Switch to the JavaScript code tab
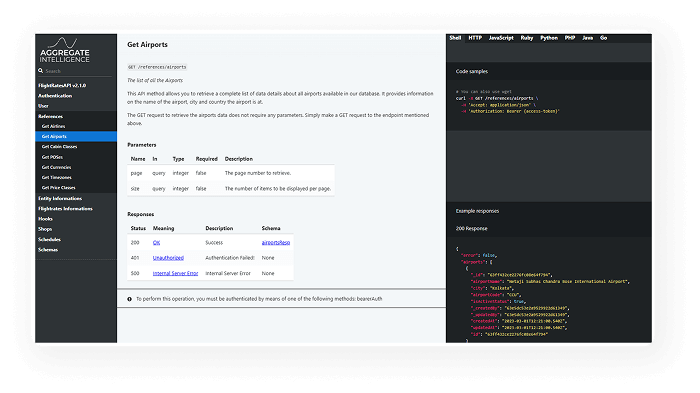Viewport: 700px width, 393px height. click(501, 38)
